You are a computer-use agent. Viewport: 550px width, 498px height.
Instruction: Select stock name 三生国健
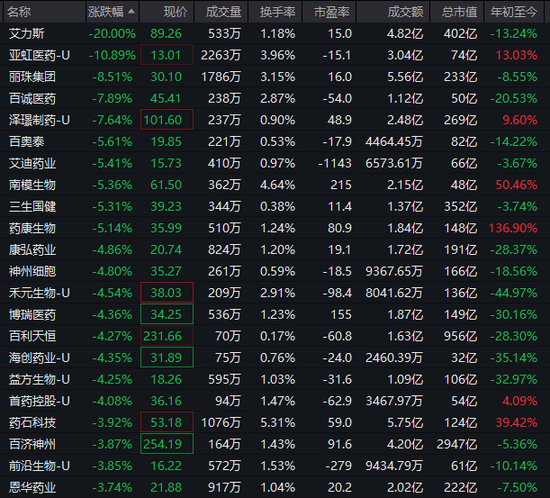click(32, 207)
